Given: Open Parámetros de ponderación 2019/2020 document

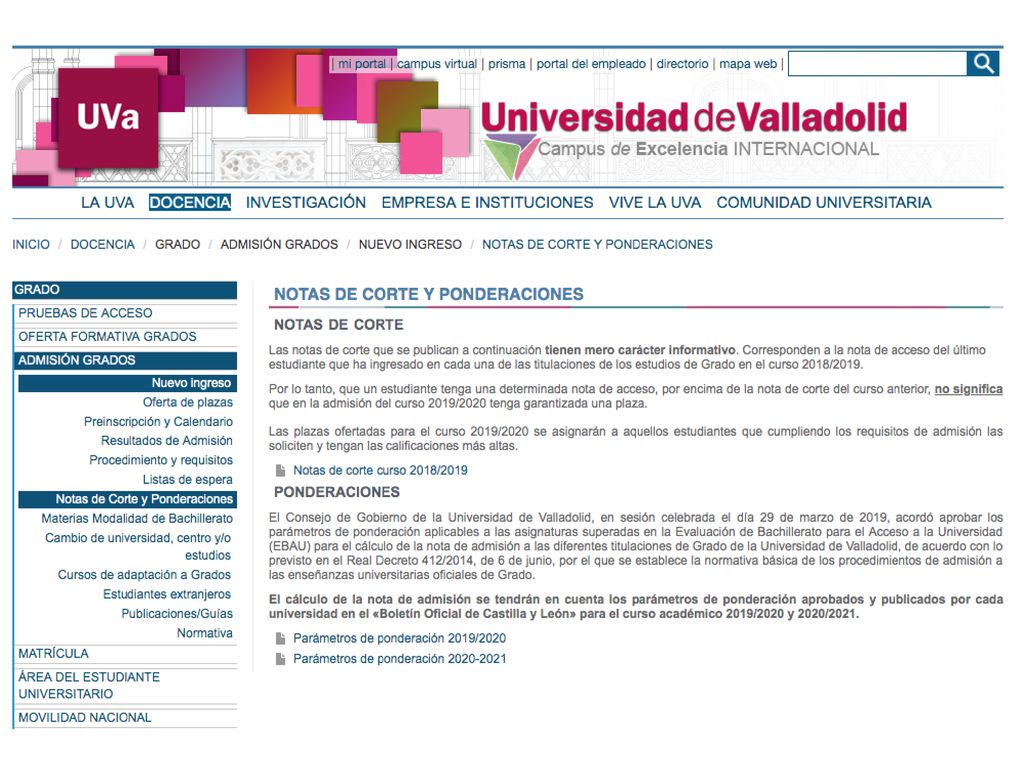Looking at the screenshot, I should (400, 638).
